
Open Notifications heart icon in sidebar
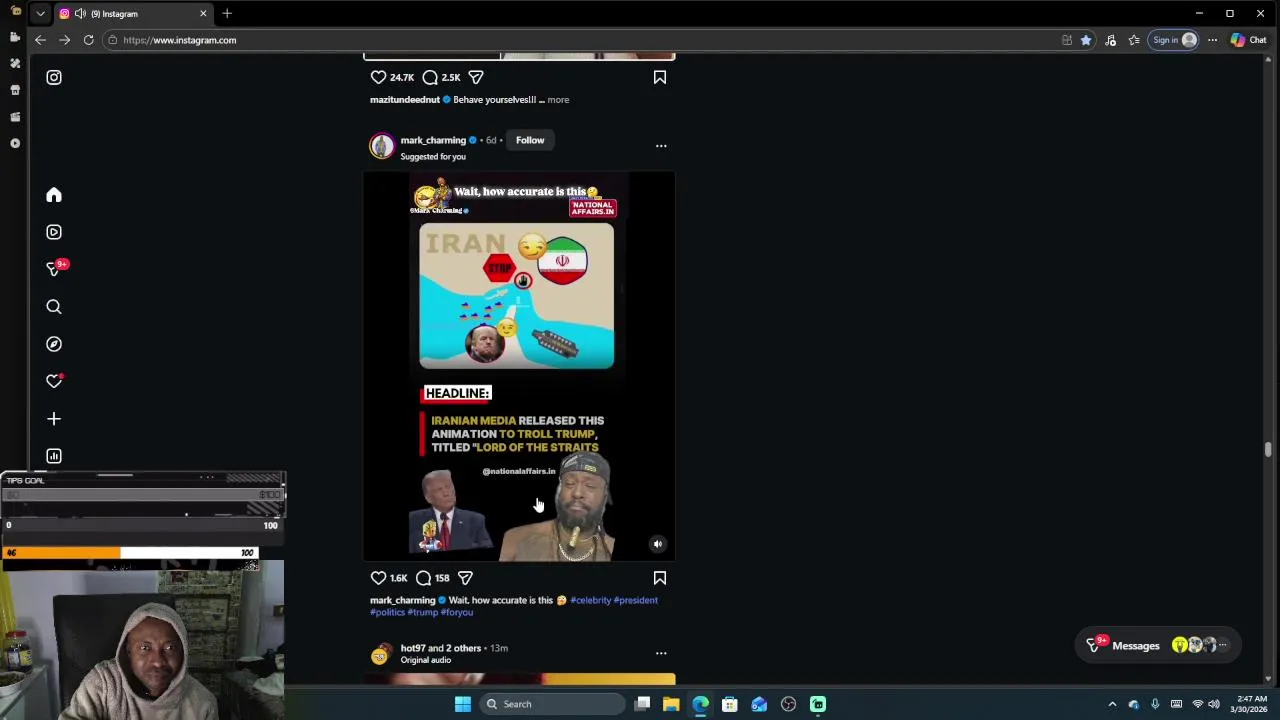[x=54, y=381]
